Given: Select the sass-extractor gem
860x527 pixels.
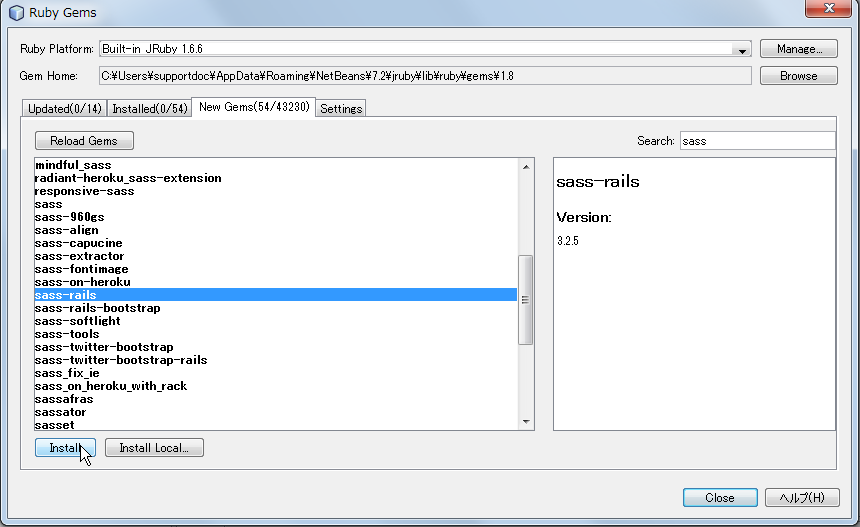Looking at the screenshot, I should pos(275,256).
